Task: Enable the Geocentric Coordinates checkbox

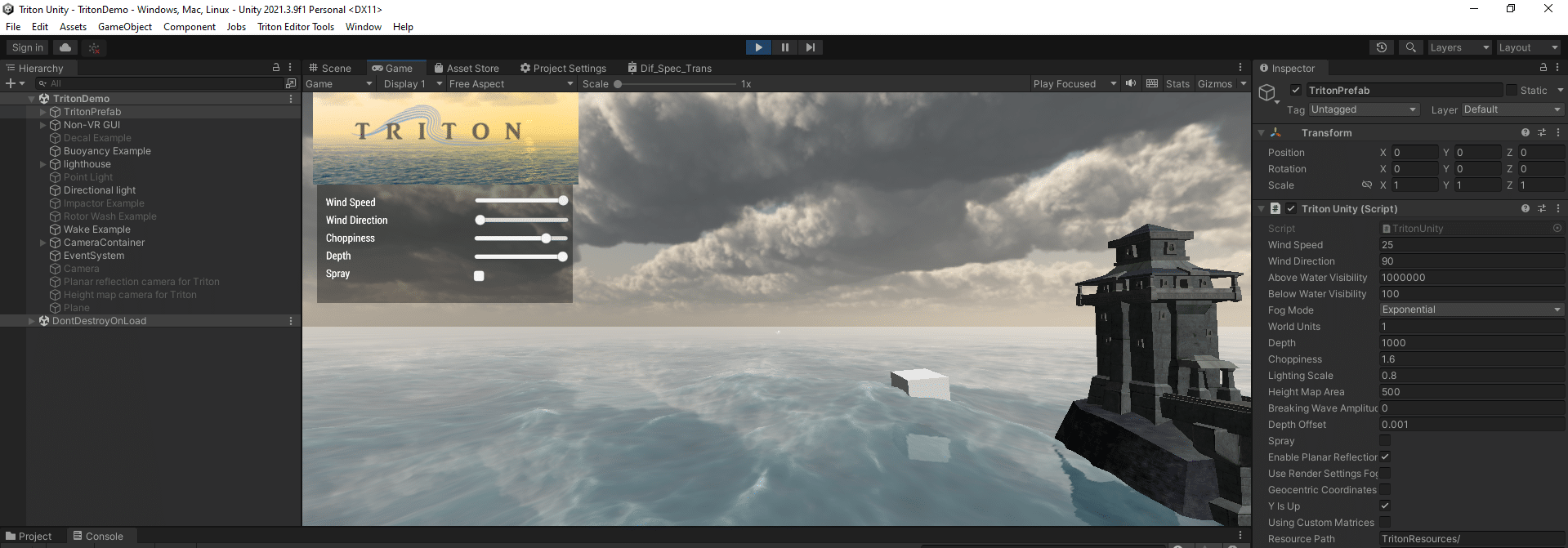Action: [1385, 490]
